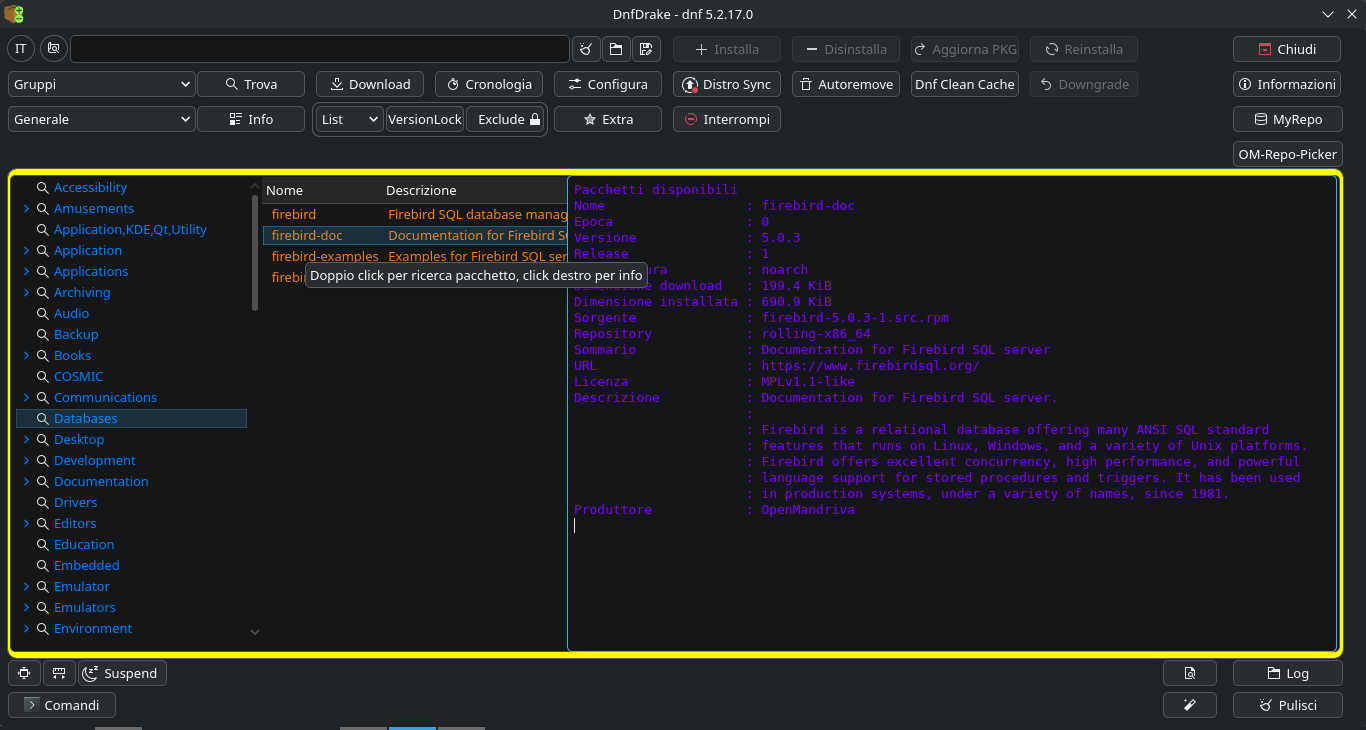Click the image search icon next to IT
This screenshot has width=1366, height=730.
click(53, 49)
